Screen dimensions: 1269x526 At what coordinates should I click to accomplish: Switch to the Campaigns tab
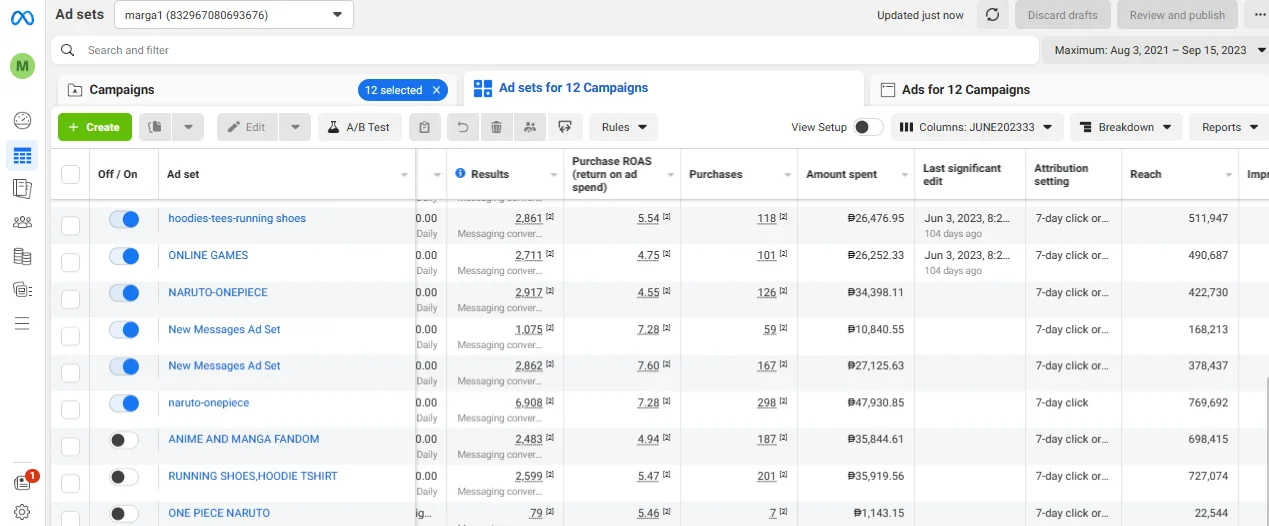pos(122,90)
